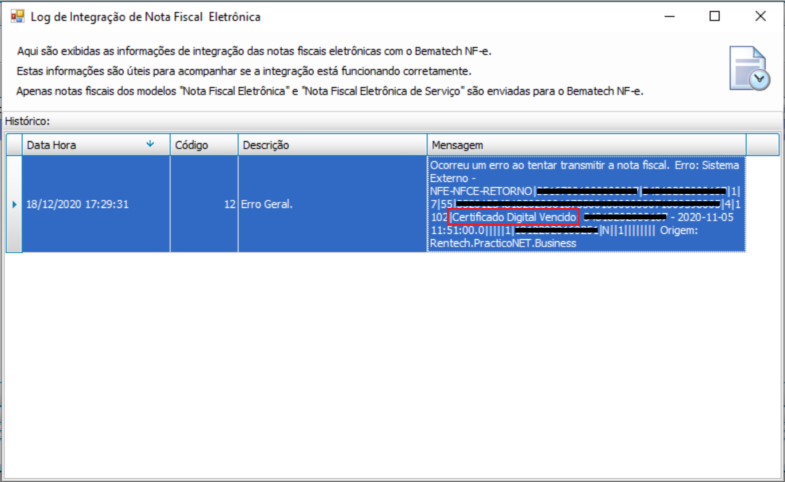785x482 pixels.
Task: Click the document clock icon at top right
Action: click(749, 69)
